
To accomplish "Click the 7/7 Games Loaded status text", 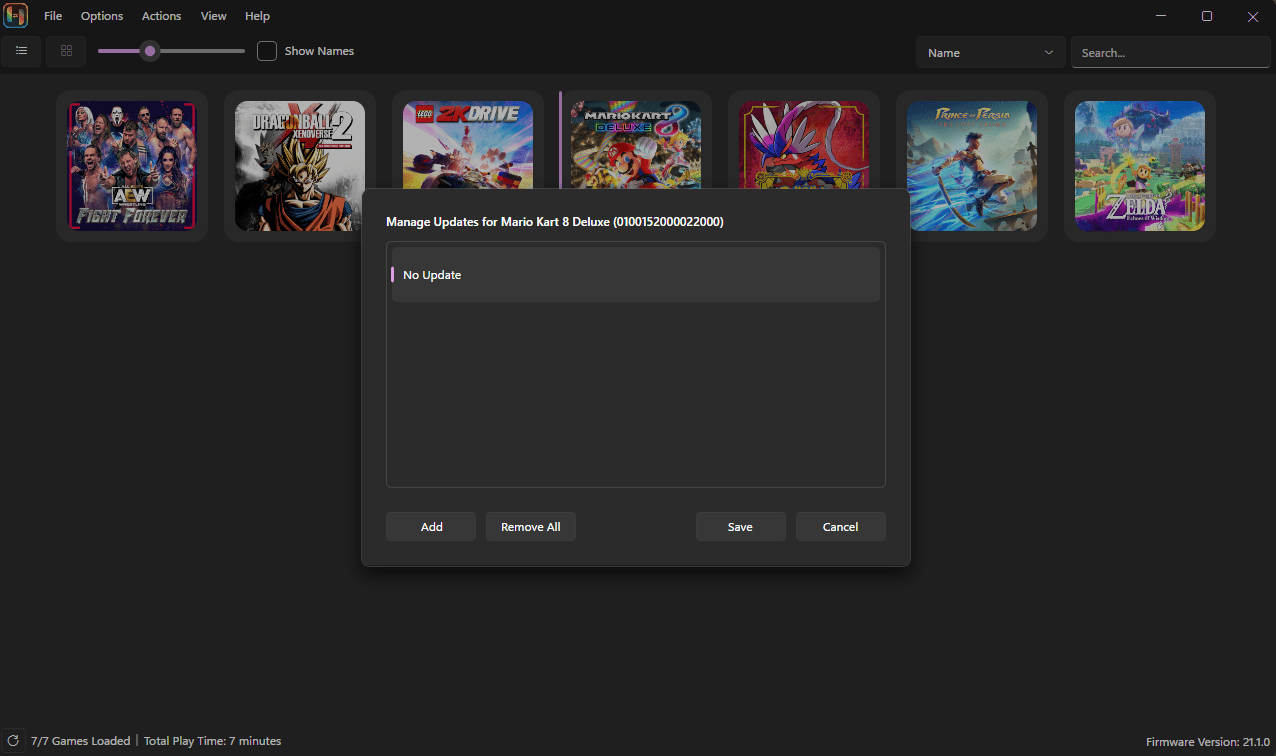I will pos(80,741).
